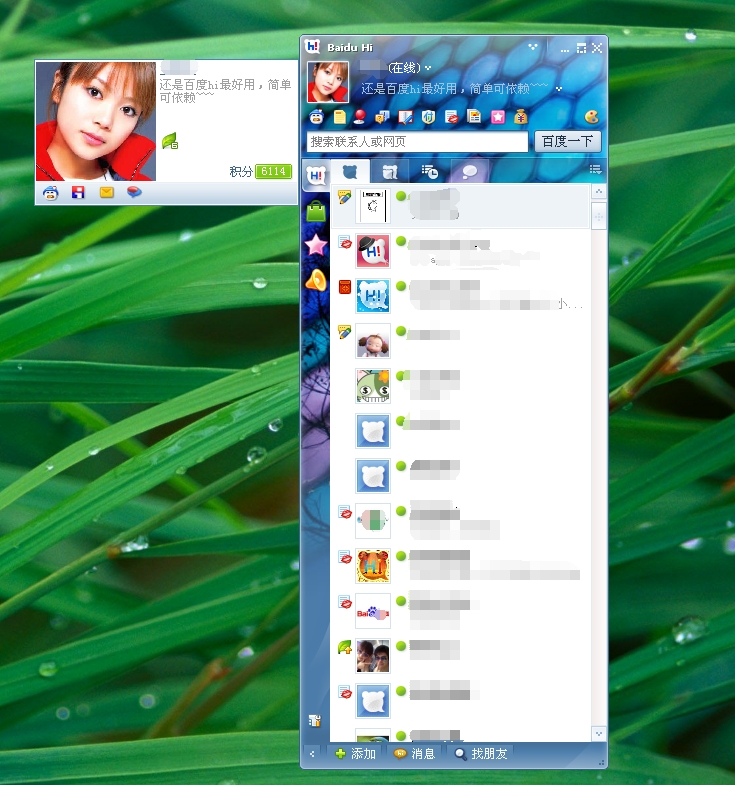Click the red envelope icon beside blue Hi! contact
The width and height of the screenshot is (735, 785).
click(345, 287)
